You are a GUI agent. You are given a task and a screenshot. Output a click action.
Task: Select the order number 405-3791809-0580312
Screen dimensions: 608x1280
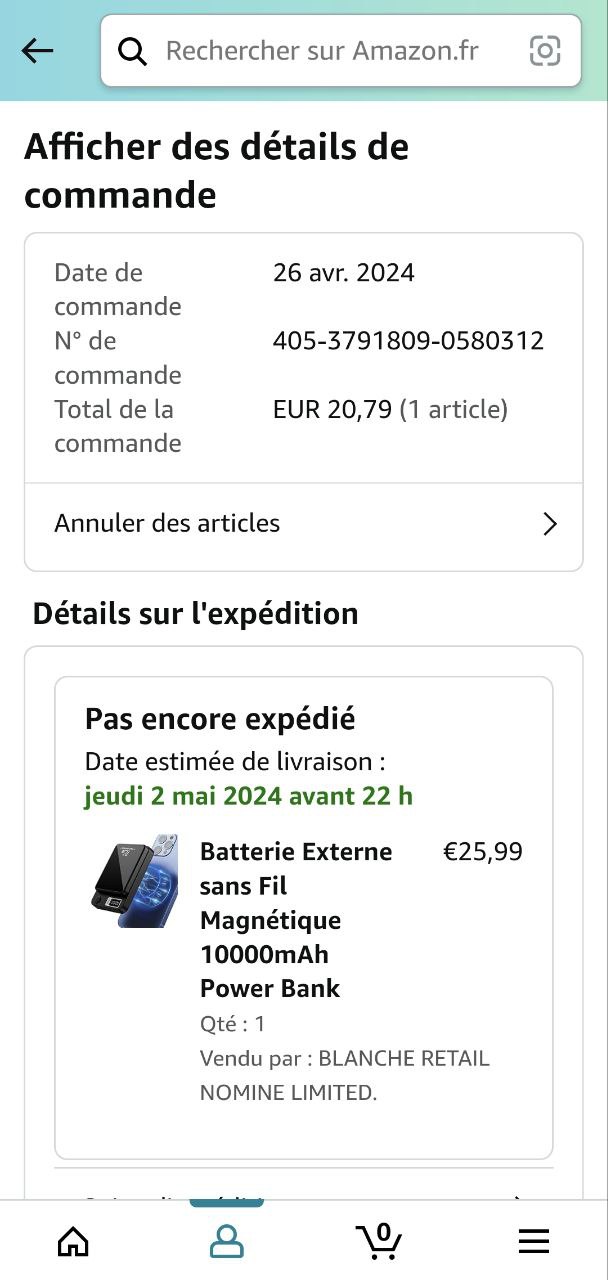(x=408, y=341)
